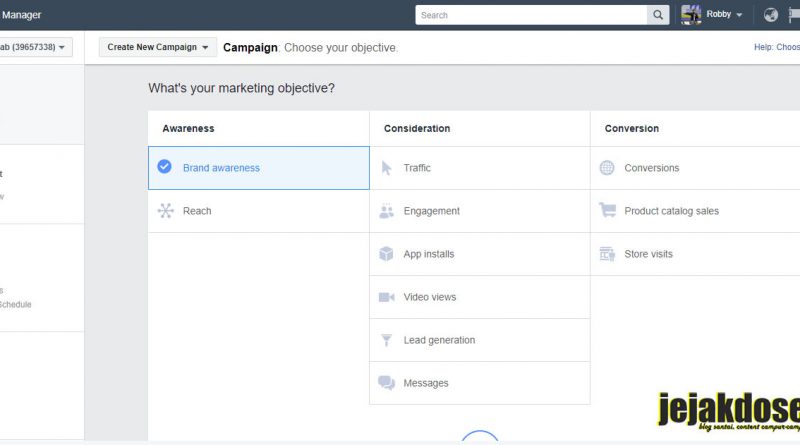
Task: Click the Product catalog sales cart icon
Action: click(607, 210)
